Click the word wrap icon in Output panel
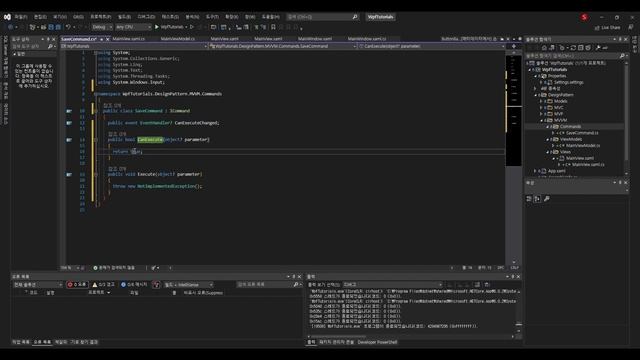Viewport: 640px width, 360px height. [487, 284]
